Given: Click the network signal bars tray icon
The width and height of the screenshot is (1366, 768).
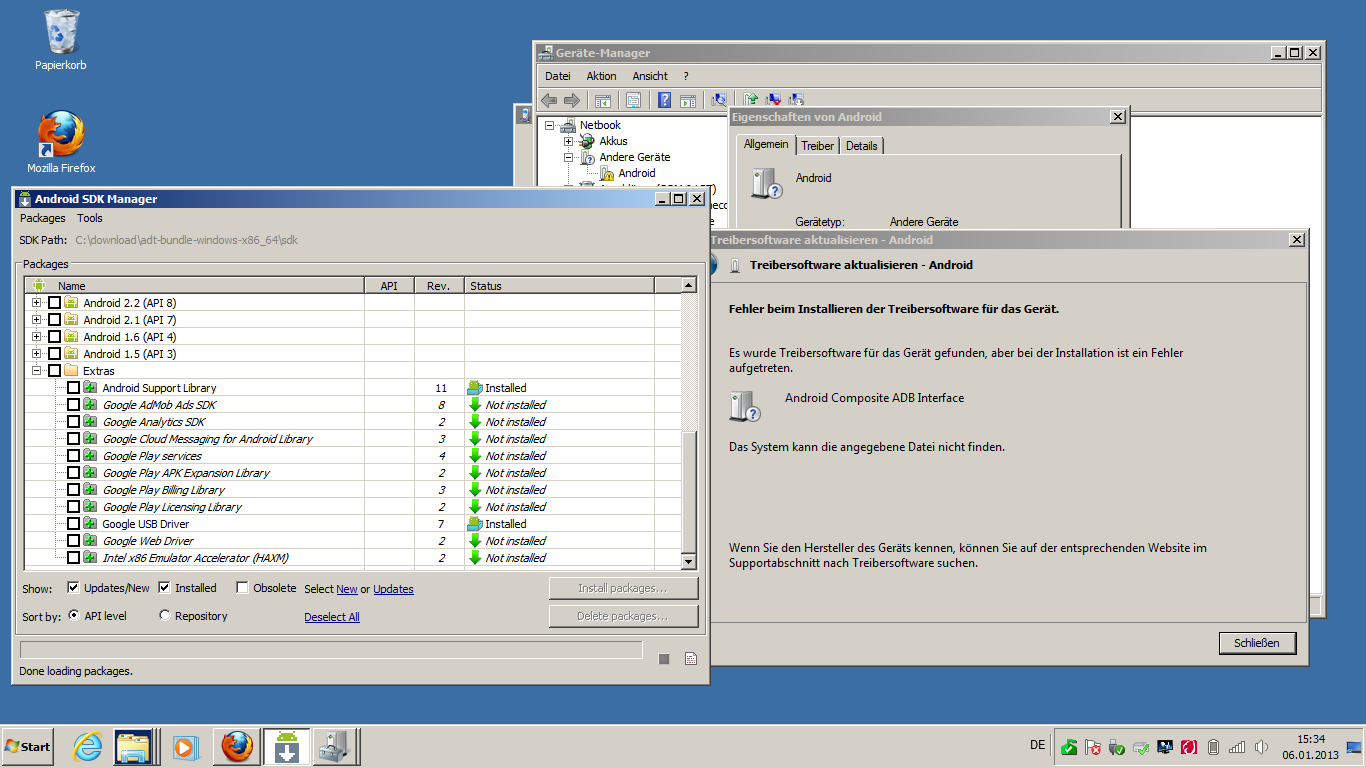Looking at the screenshot, I should [1238, 747].
